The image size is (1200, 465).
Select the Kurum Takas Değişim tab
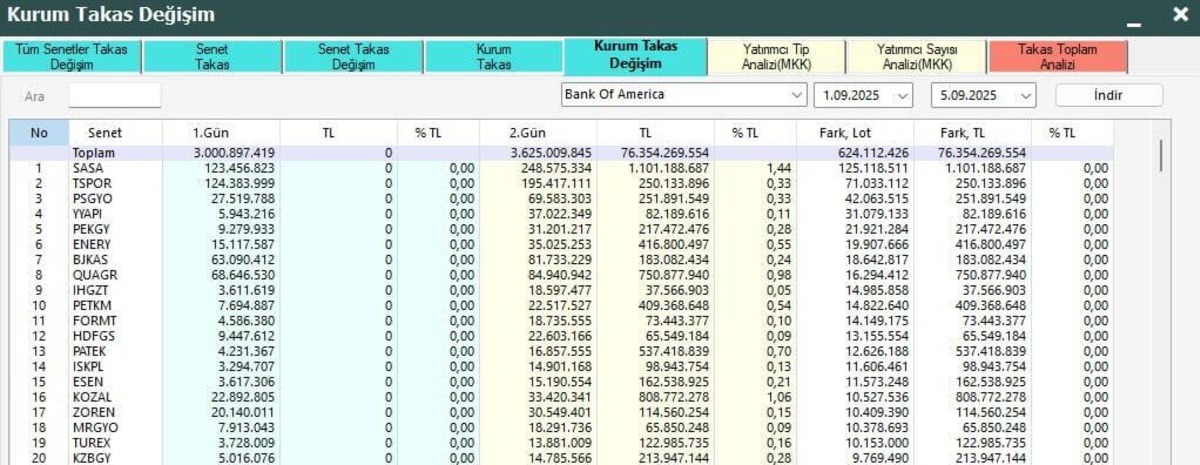636,56
